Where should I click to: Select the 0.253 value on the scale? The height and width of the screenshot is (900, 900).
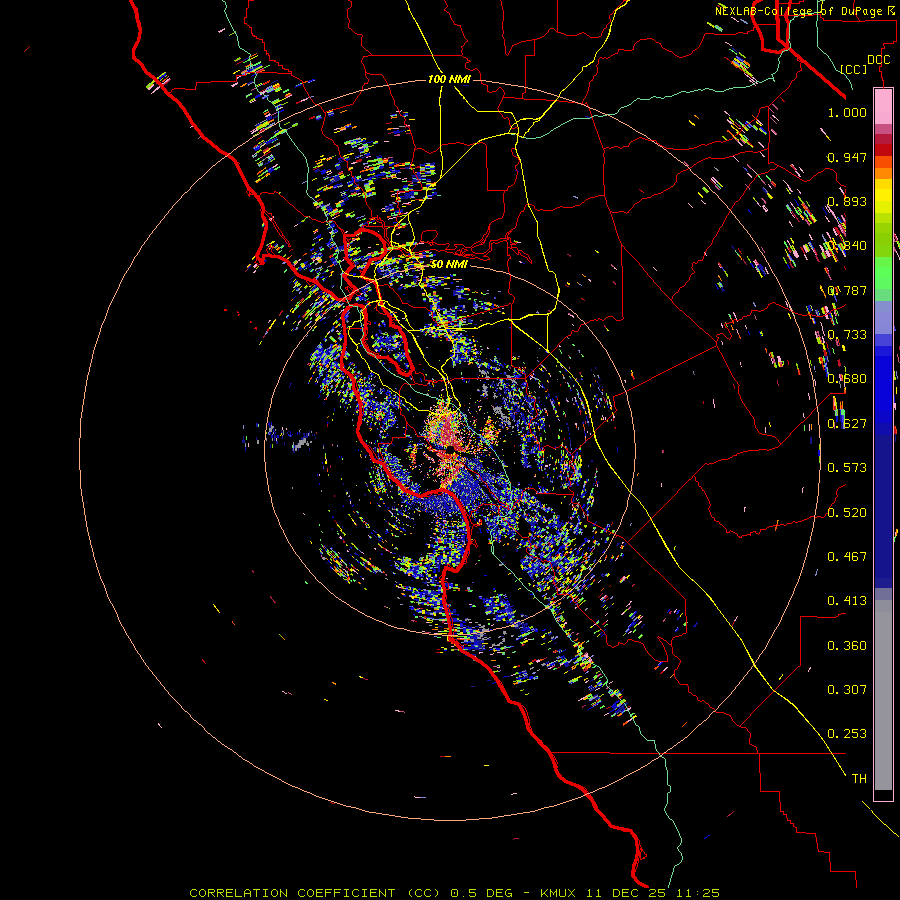click(x=847, y=734)
